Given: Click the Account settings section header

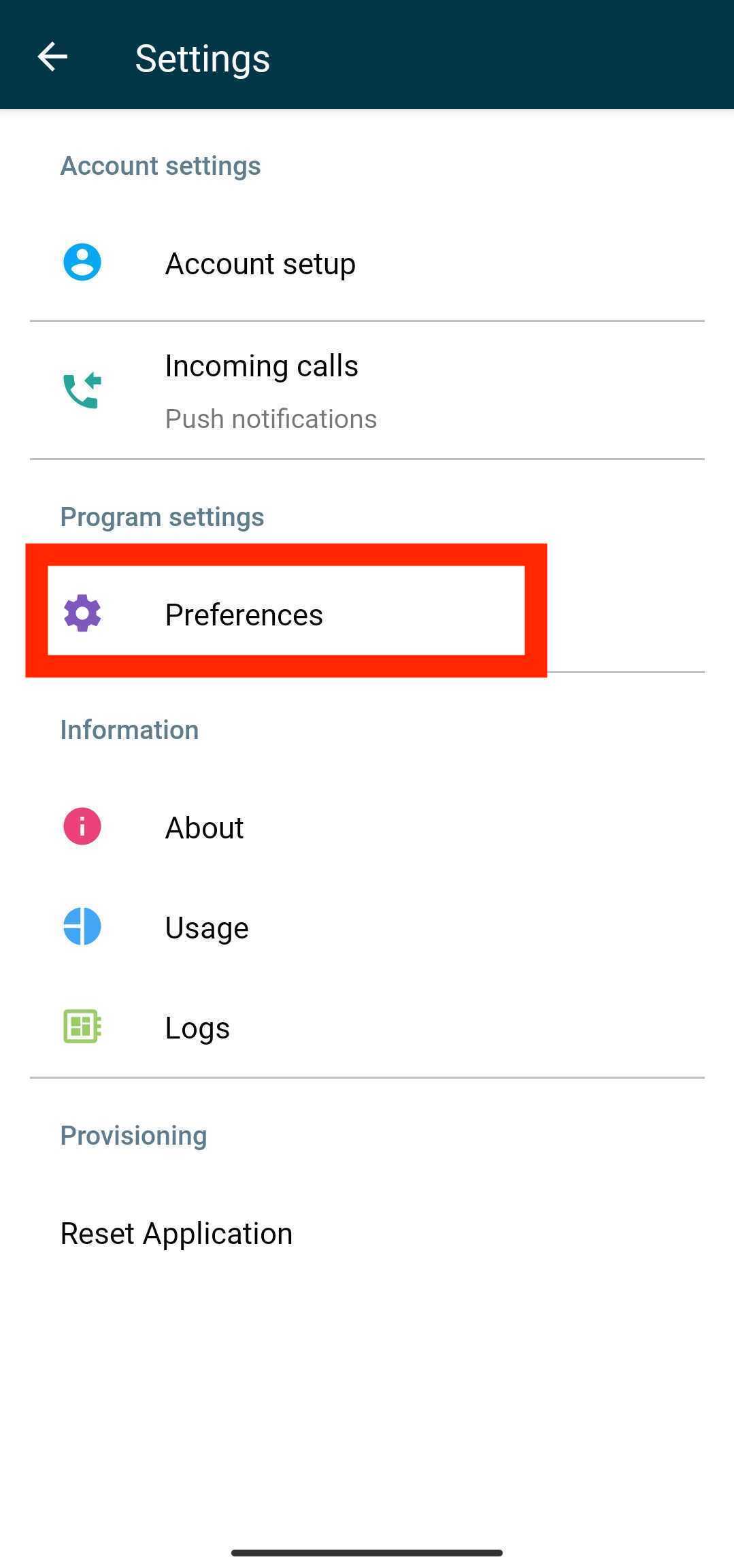Looking at the screenshot, I should [x=160, y=165].
